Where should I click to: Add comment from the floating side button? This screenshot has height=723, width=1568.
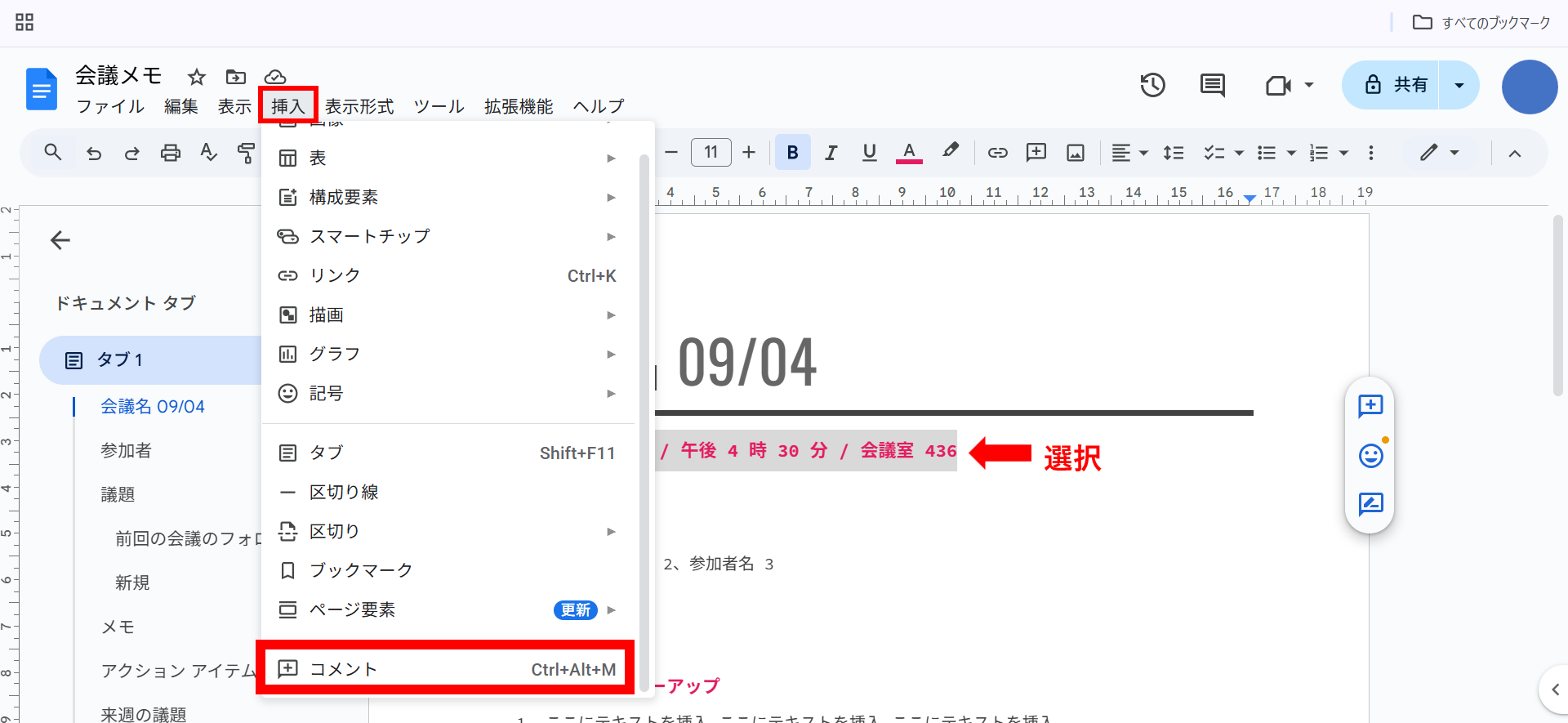click(x=1370, y=406)
